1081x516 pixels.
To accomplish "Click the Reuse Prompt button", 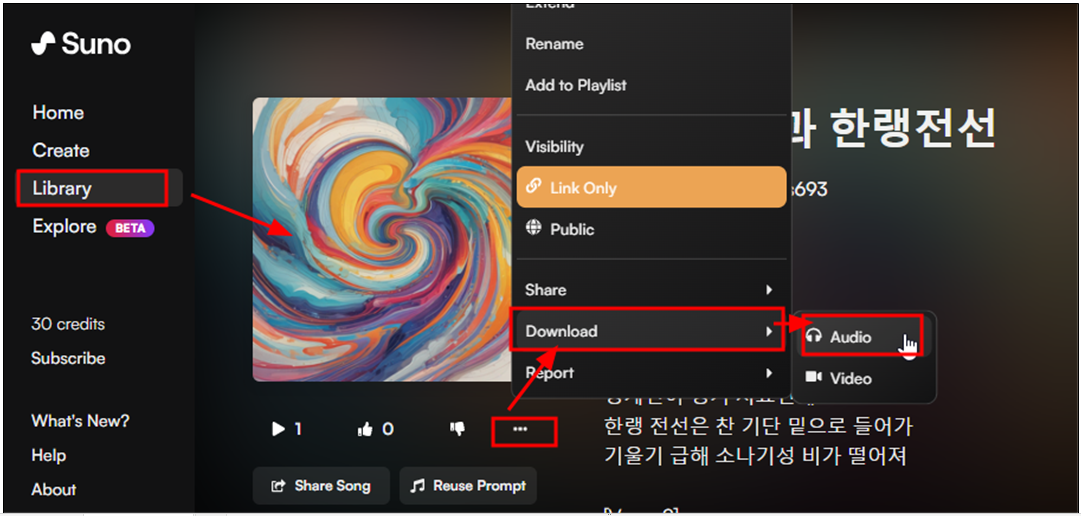I will click(x=468, y=486).
